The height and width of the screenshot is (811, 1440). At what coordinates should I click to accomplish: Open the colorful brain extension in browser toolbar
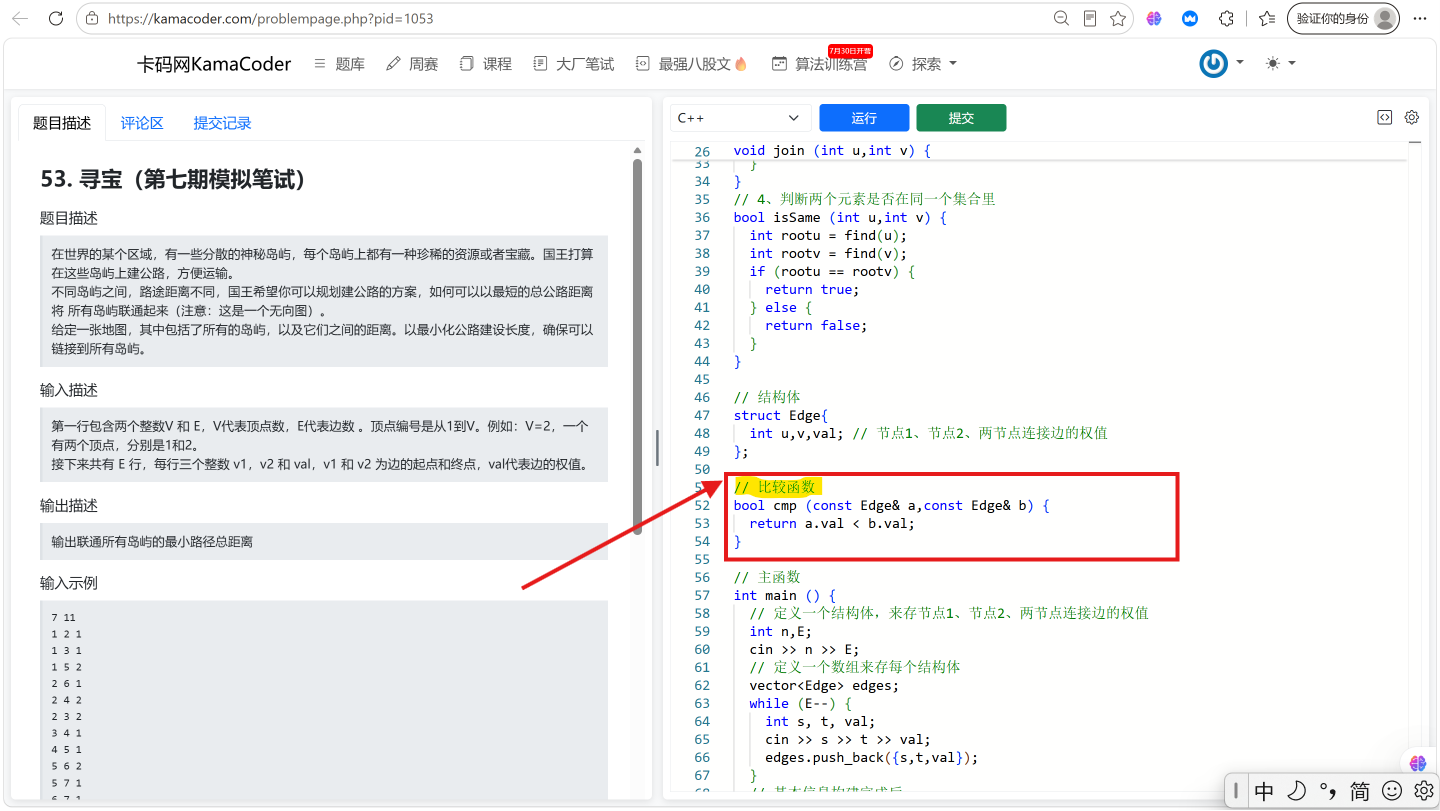coord(1154,18)
